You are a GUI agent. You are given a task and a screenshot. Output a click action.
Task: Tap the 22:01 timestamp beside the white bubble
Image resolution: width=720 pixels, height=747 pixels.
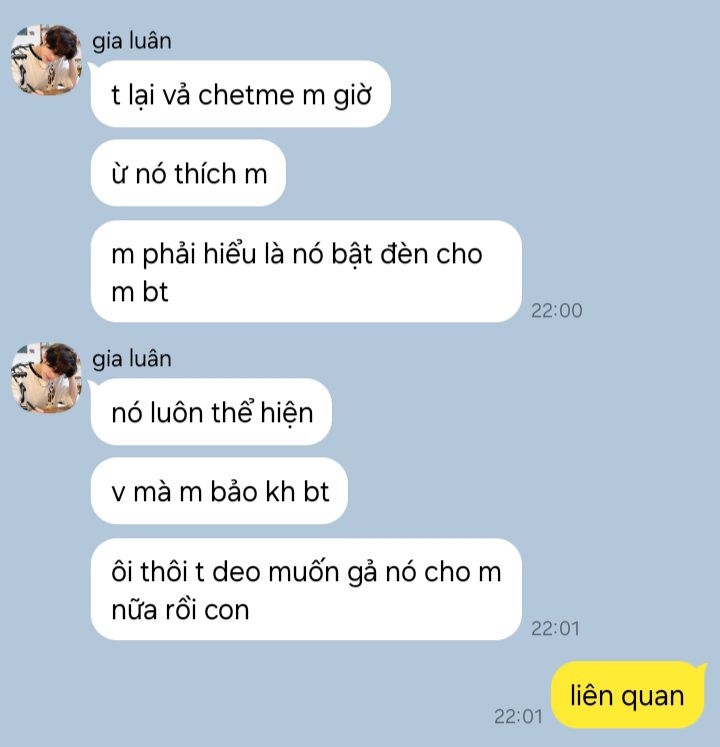click(x=555, y=628)
